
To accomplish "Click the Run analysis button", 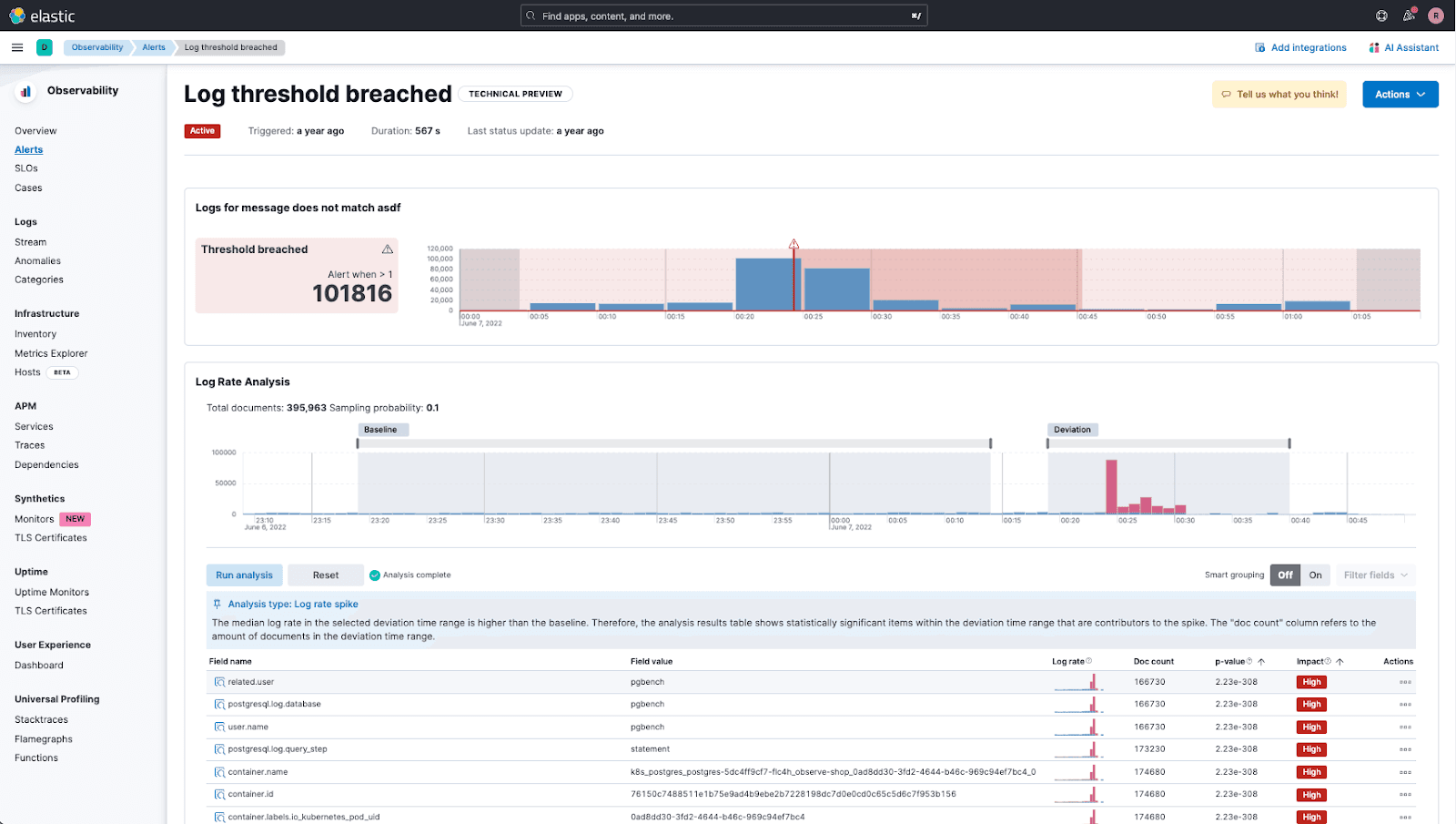I will (x=244, y=575).
